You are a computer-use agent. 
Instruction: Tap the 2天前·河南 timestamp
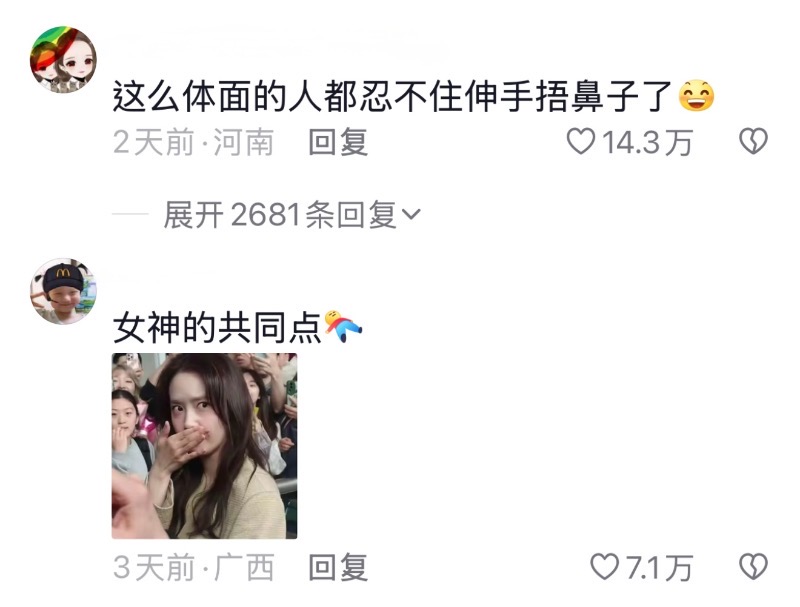(x=194, y=142)
